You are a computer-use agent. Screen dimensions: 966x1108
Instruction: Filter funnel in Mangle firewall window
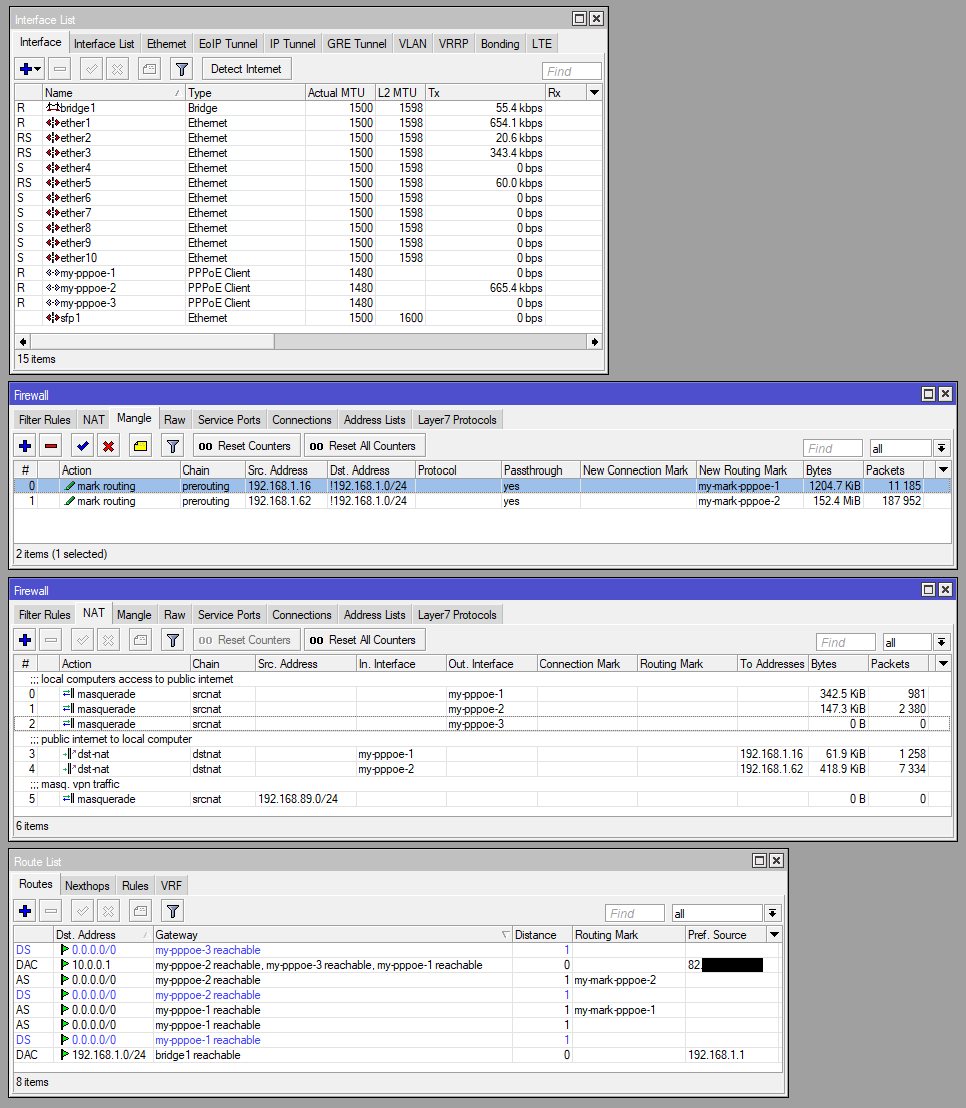coord(172,446)
